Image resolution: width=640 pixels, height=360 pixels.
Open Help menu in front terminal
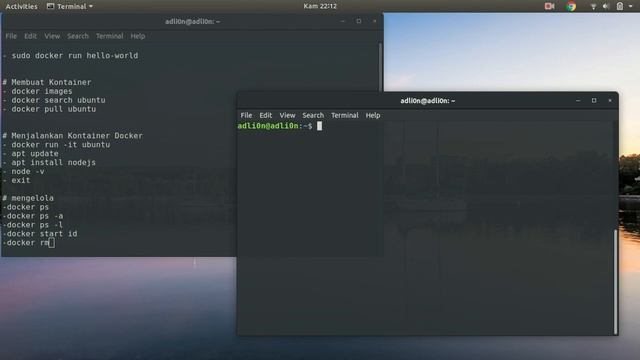tap(373, 116)
